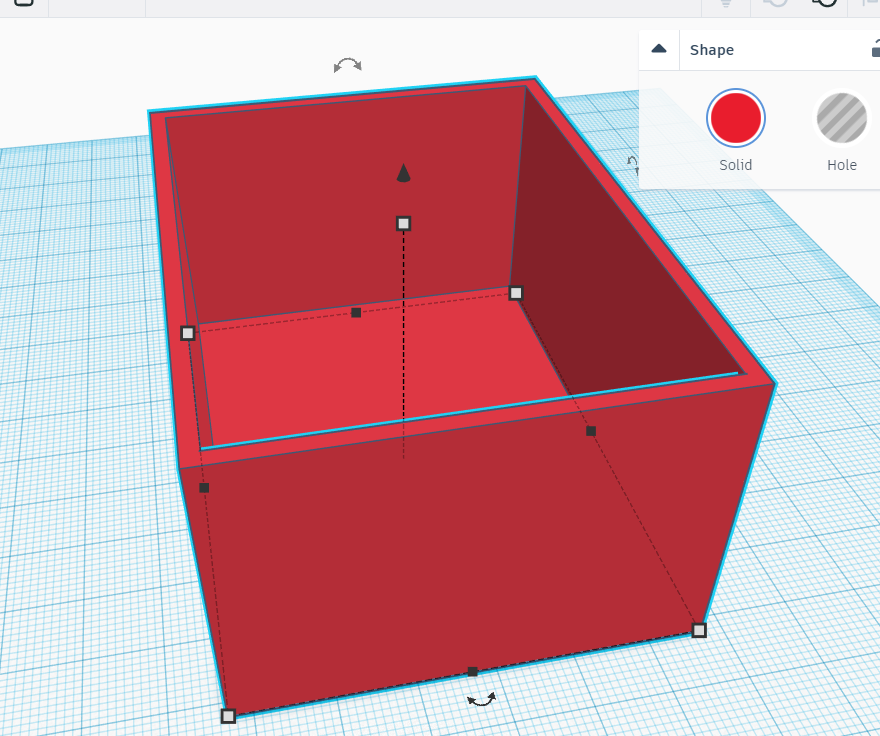This screenshot has width=880, height=736.
Task: Open the red Solid color swatch
Action: 735,116
